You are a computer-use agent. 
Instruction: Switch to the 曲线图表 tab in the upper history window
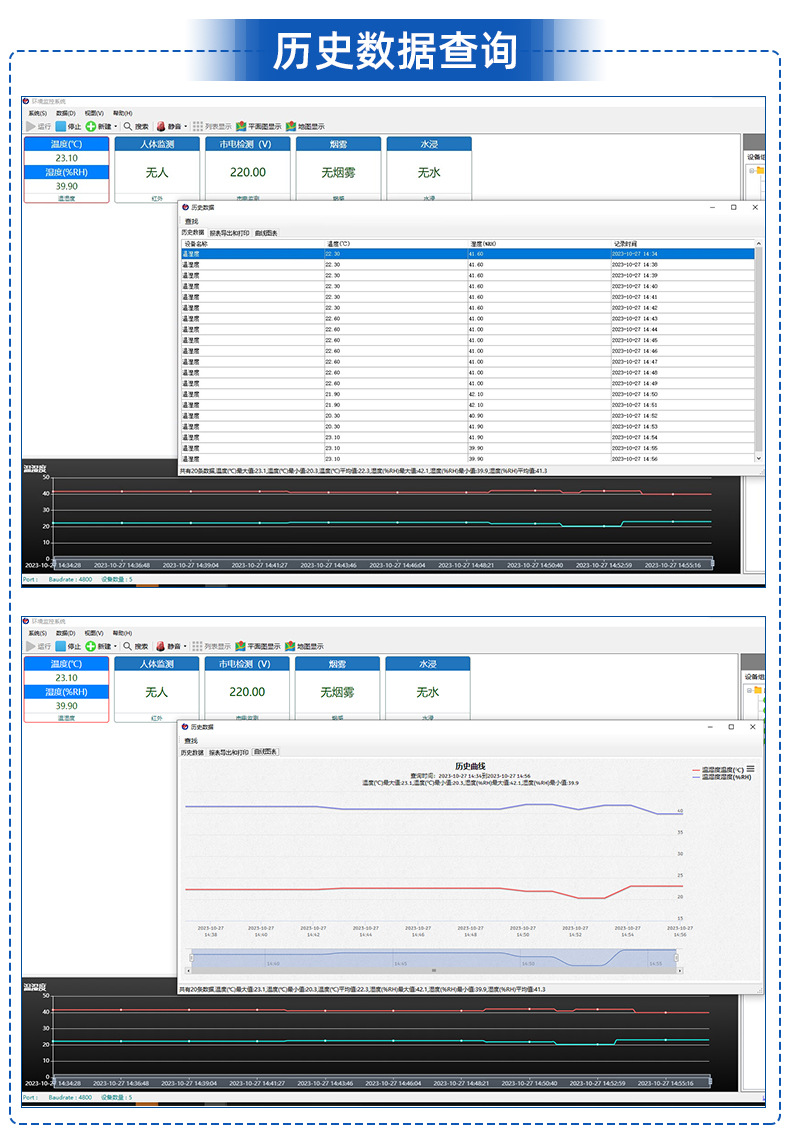[x=266, y=232]
